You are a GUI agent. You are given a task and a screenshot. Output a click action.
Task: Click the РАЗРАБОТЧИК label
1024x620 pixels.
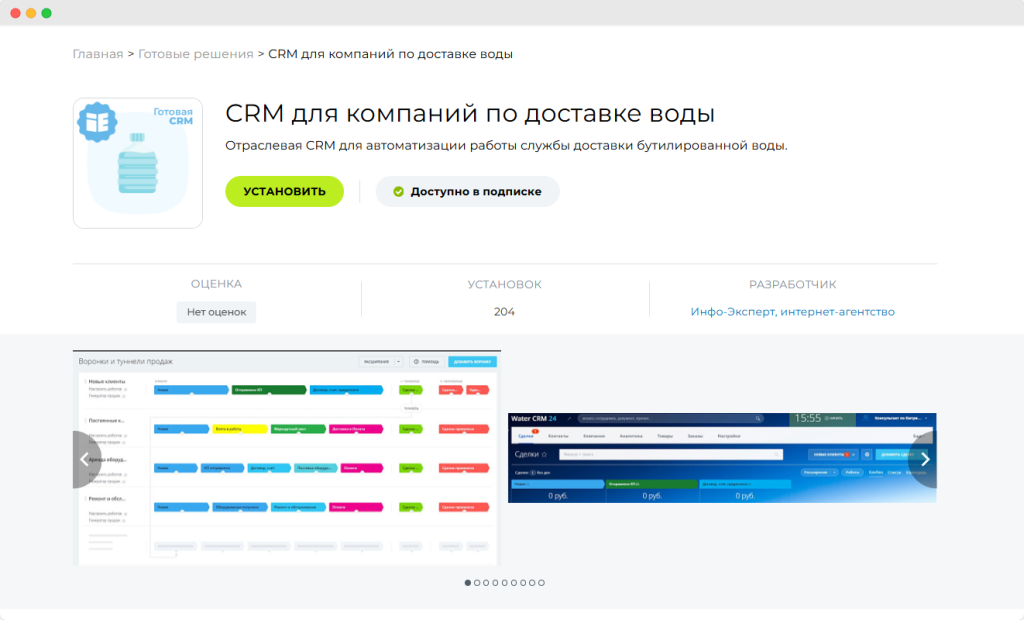pos(792,284)
